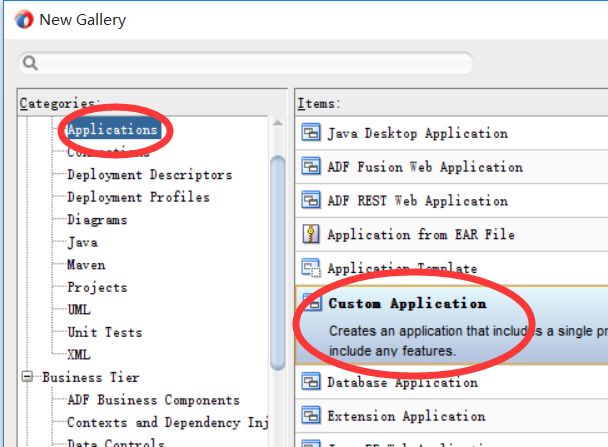Click the ADF REST Web Application icon
This screenshot has height=447, width=608.
tap(311, 200)
